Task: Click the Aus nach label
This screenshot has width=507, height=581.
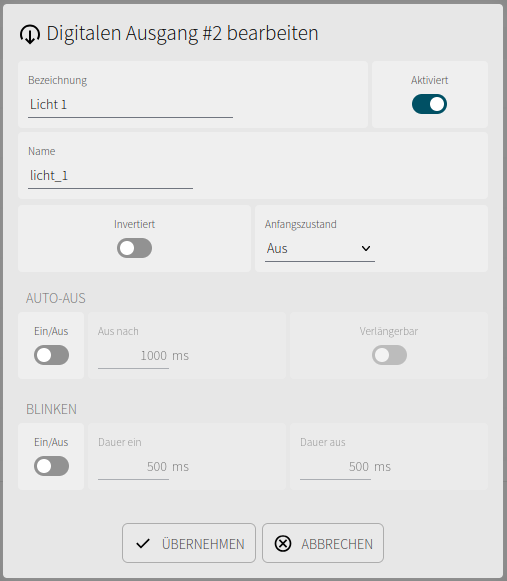Action: point(118,331)
